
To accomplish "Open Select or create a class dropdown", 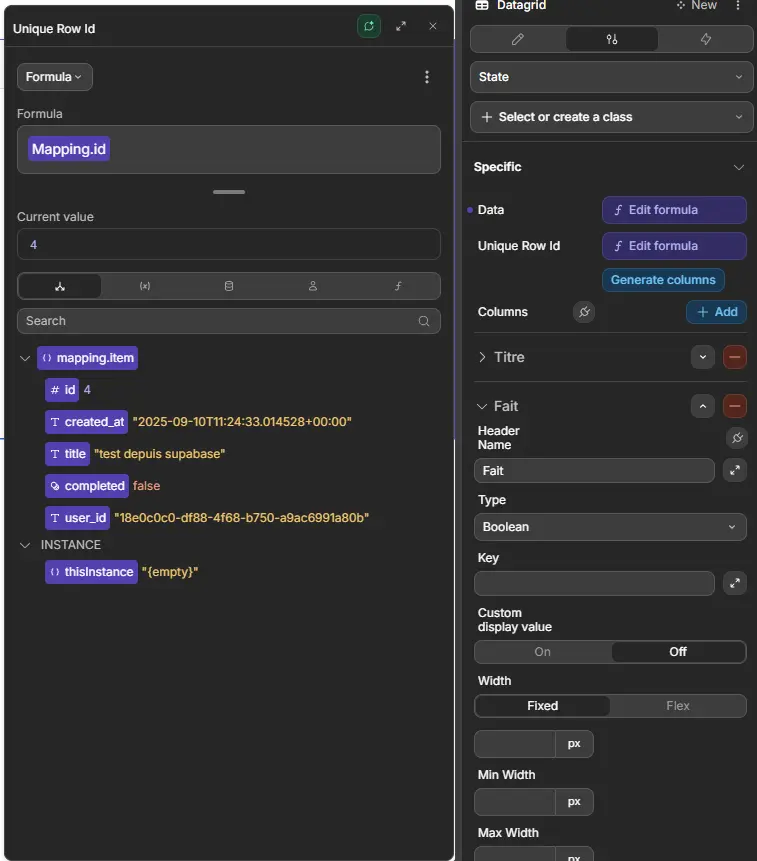I will point(612,117).
